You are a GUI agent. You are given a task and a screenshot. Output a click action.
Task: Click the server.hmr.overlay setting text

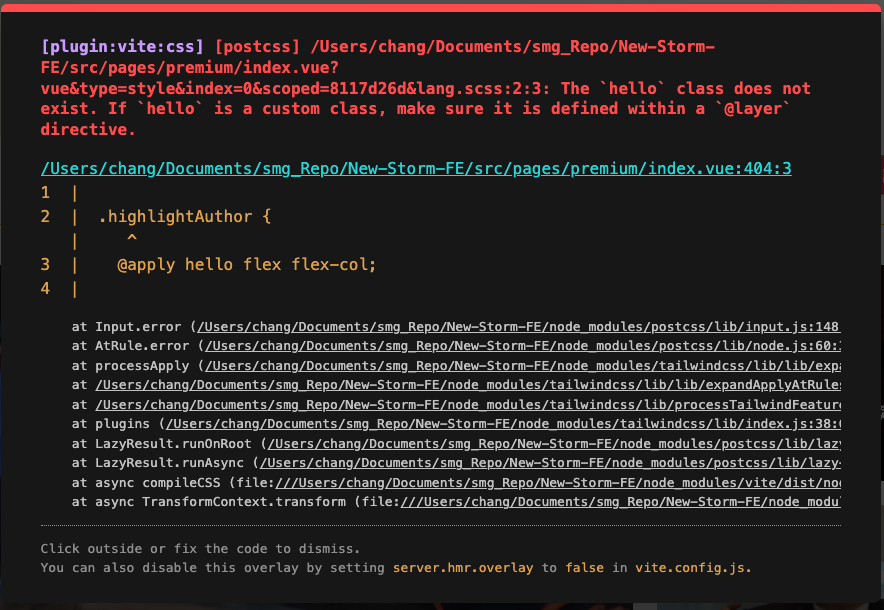(x=464, y=568)
